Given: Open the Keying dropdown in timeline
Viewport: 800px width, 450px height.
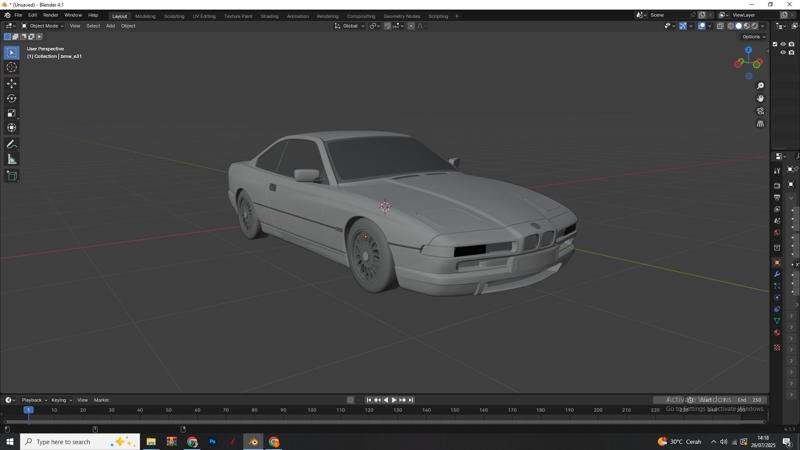Looking at the screenshot, I should tap(62, 400).
